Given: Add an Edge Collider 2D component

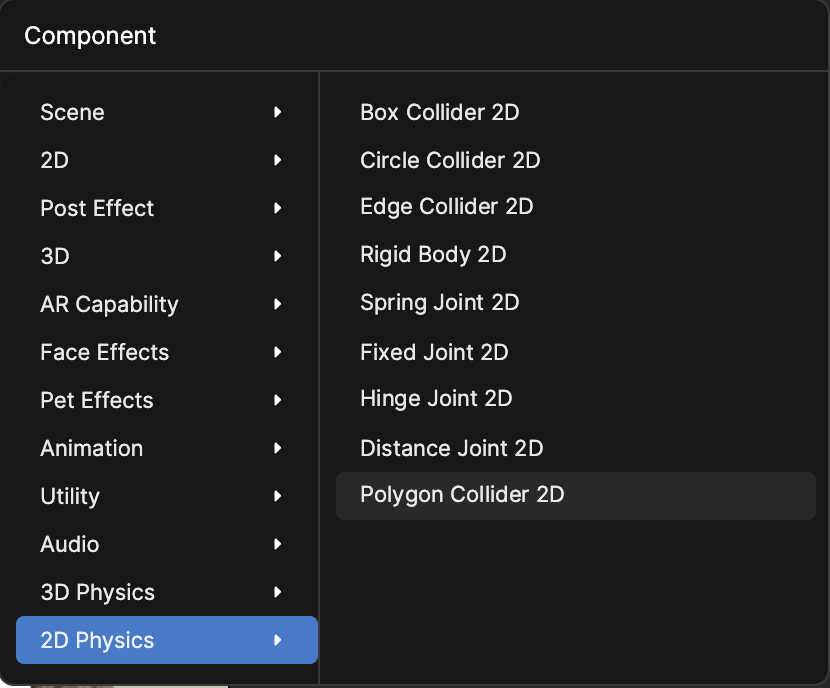Looking at the screenshot, I should (576, 207).
